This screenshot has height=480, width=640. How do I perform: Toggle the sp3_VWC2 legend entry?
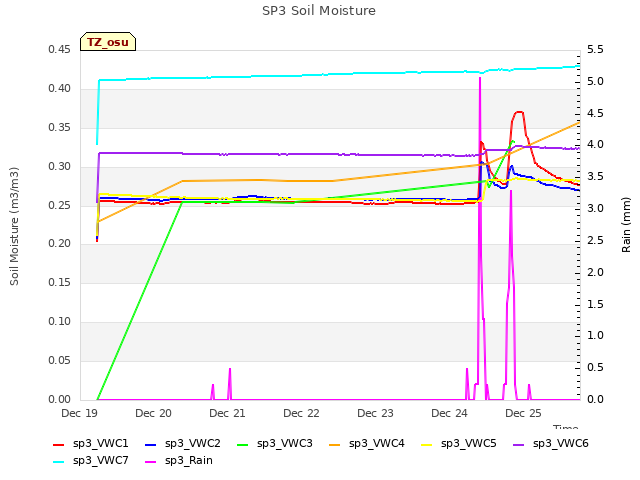(x=183, y=444)
